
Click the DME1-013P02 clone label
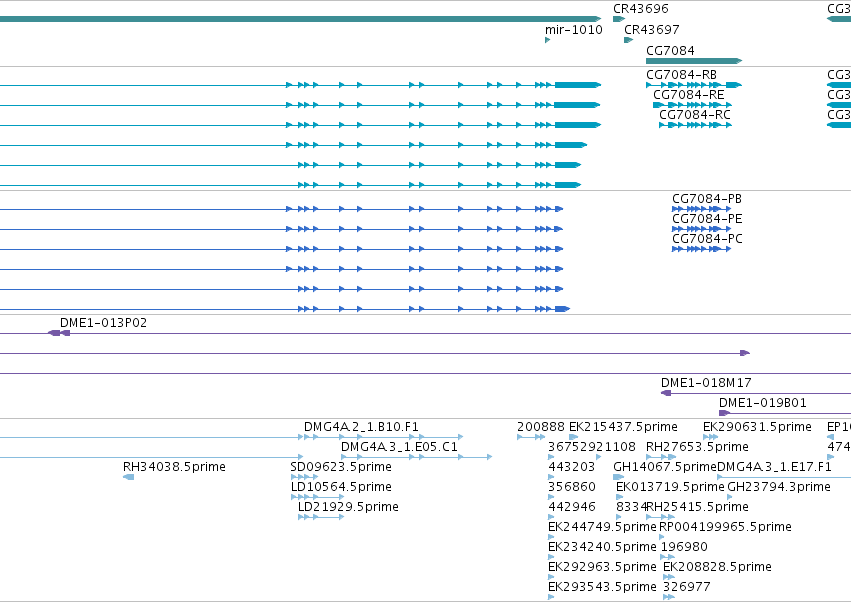point(103,322)
